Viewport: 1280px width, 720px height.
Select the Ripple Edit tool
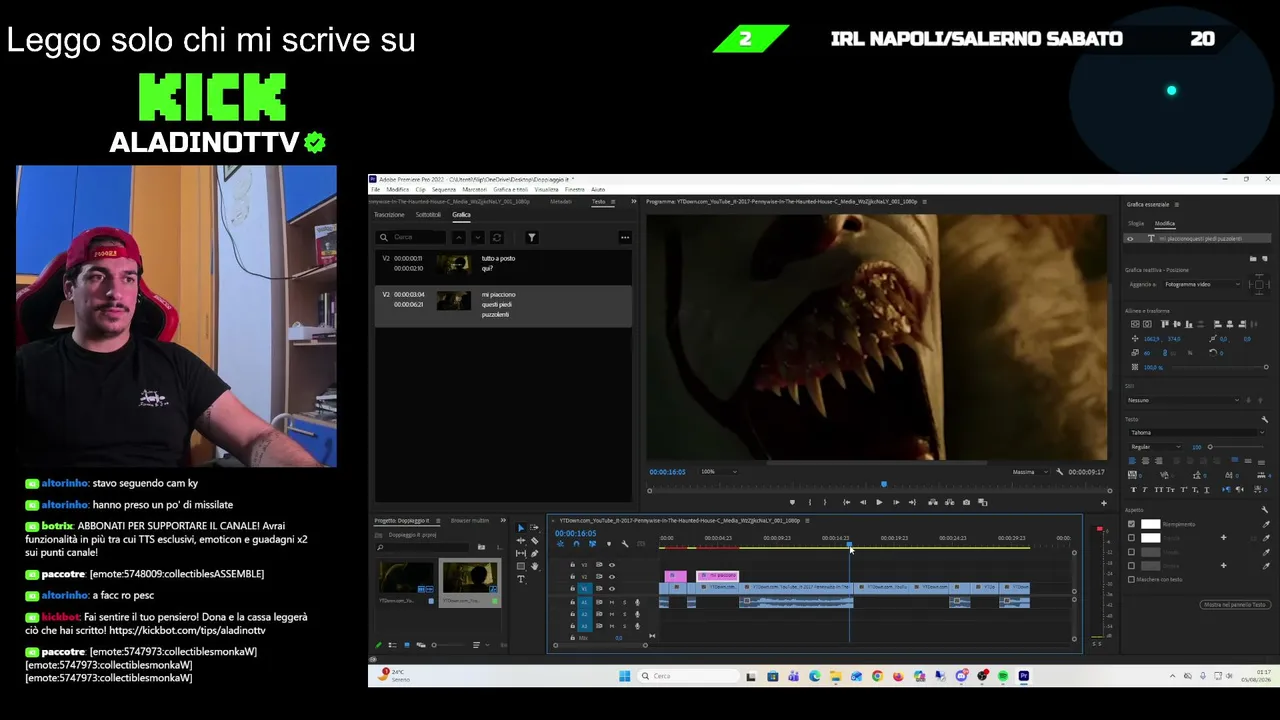pos(520,541)
